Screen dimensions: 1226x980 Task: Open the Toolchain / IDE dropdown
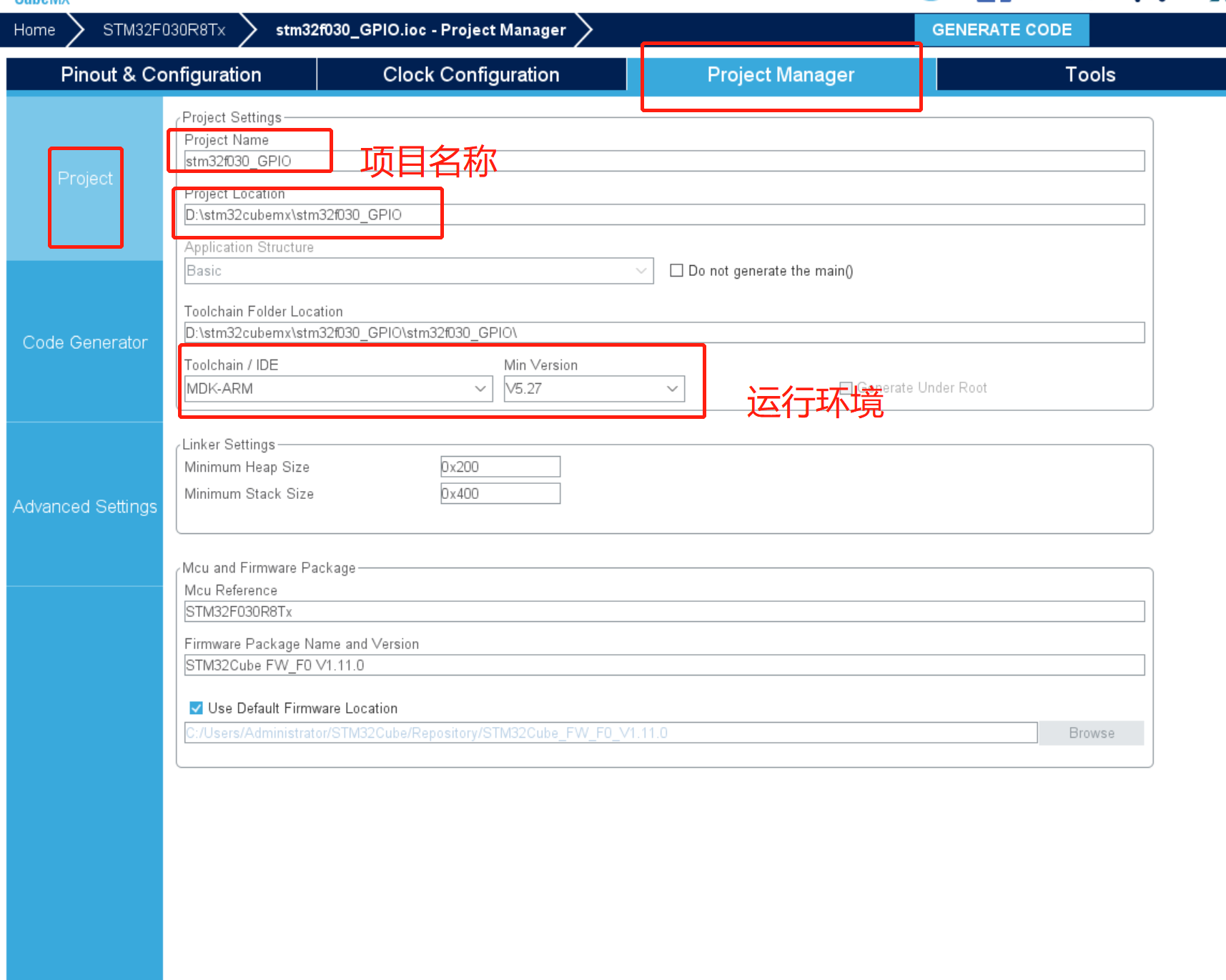pos(338,389)
